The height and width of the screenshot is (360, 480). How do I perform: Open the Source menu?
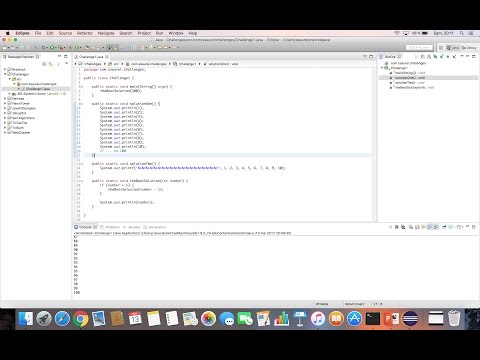65,33
